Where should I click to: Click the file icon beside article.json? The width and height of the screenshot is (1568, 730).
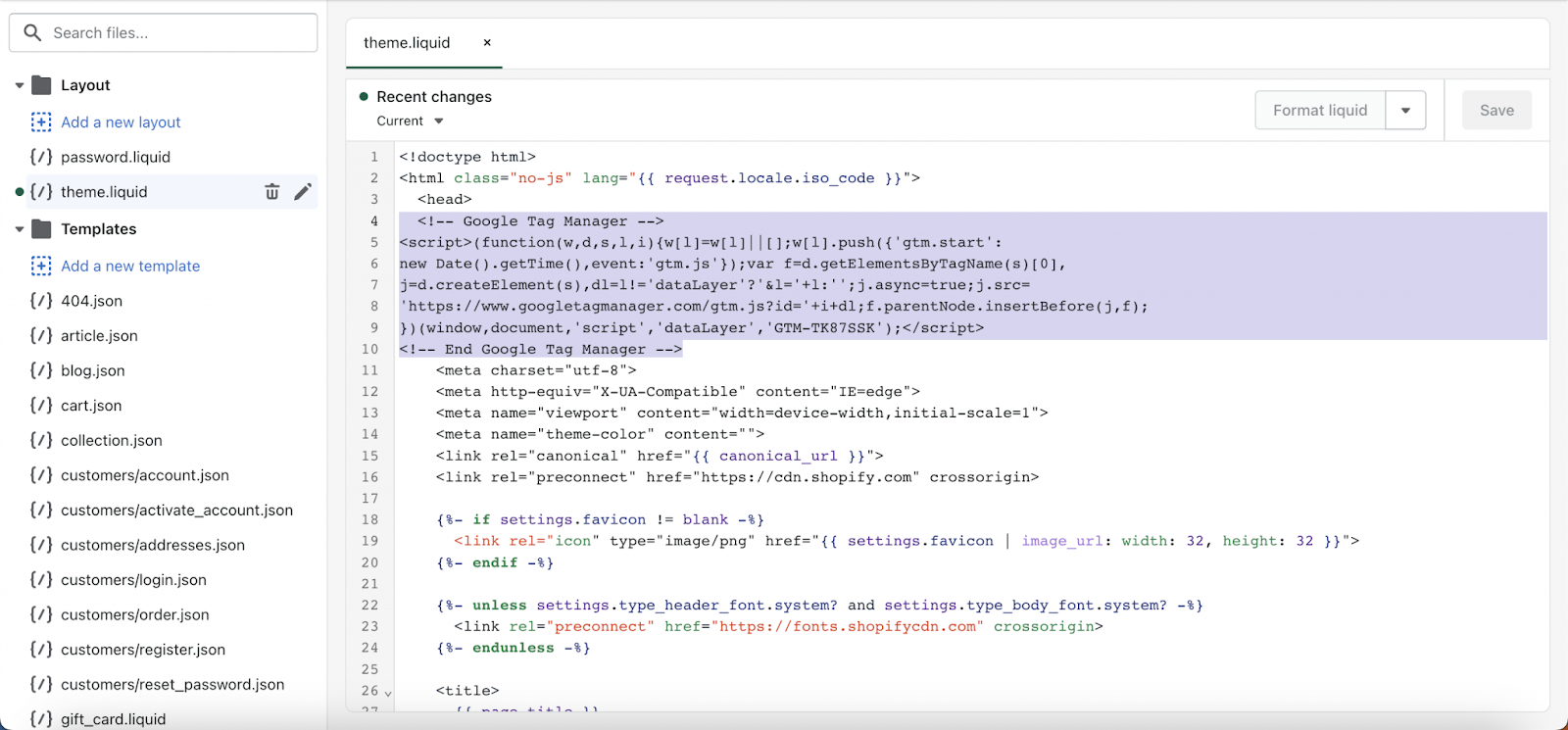coord(41,335)
